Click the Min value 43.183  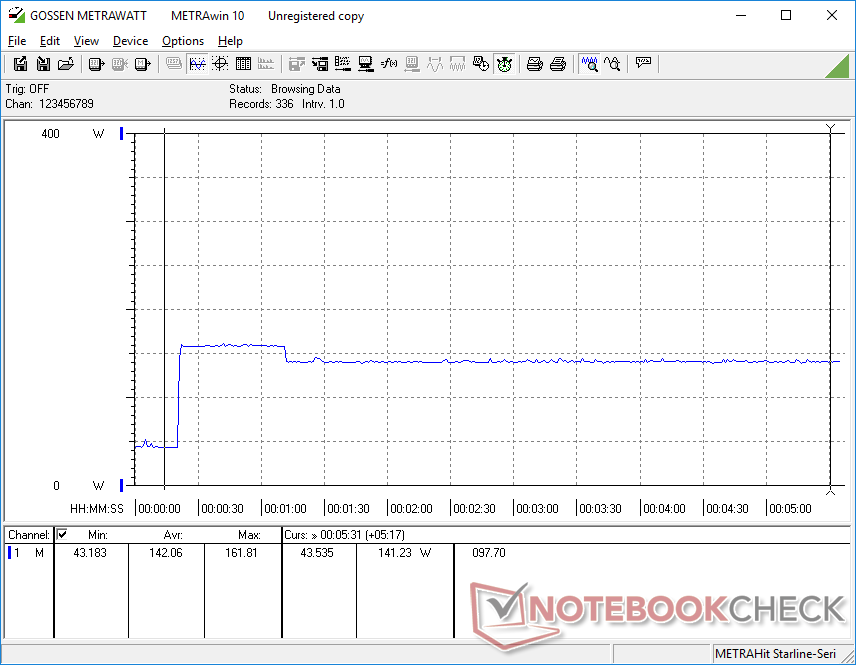pyautogui.click(x=90, y=553)
